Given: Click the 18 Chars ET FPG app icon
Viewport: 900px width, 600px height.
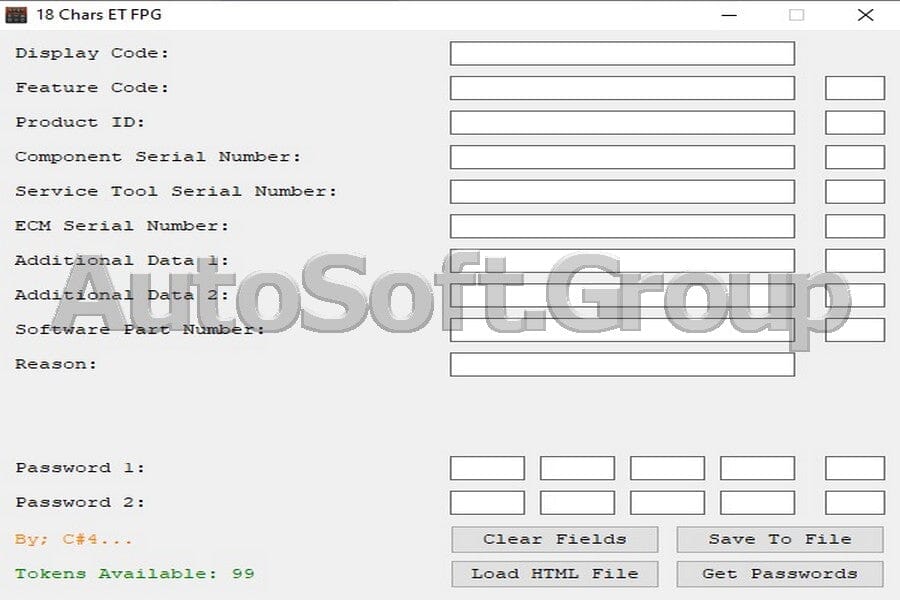Looking at the screenshot, I should pos(16,14).
